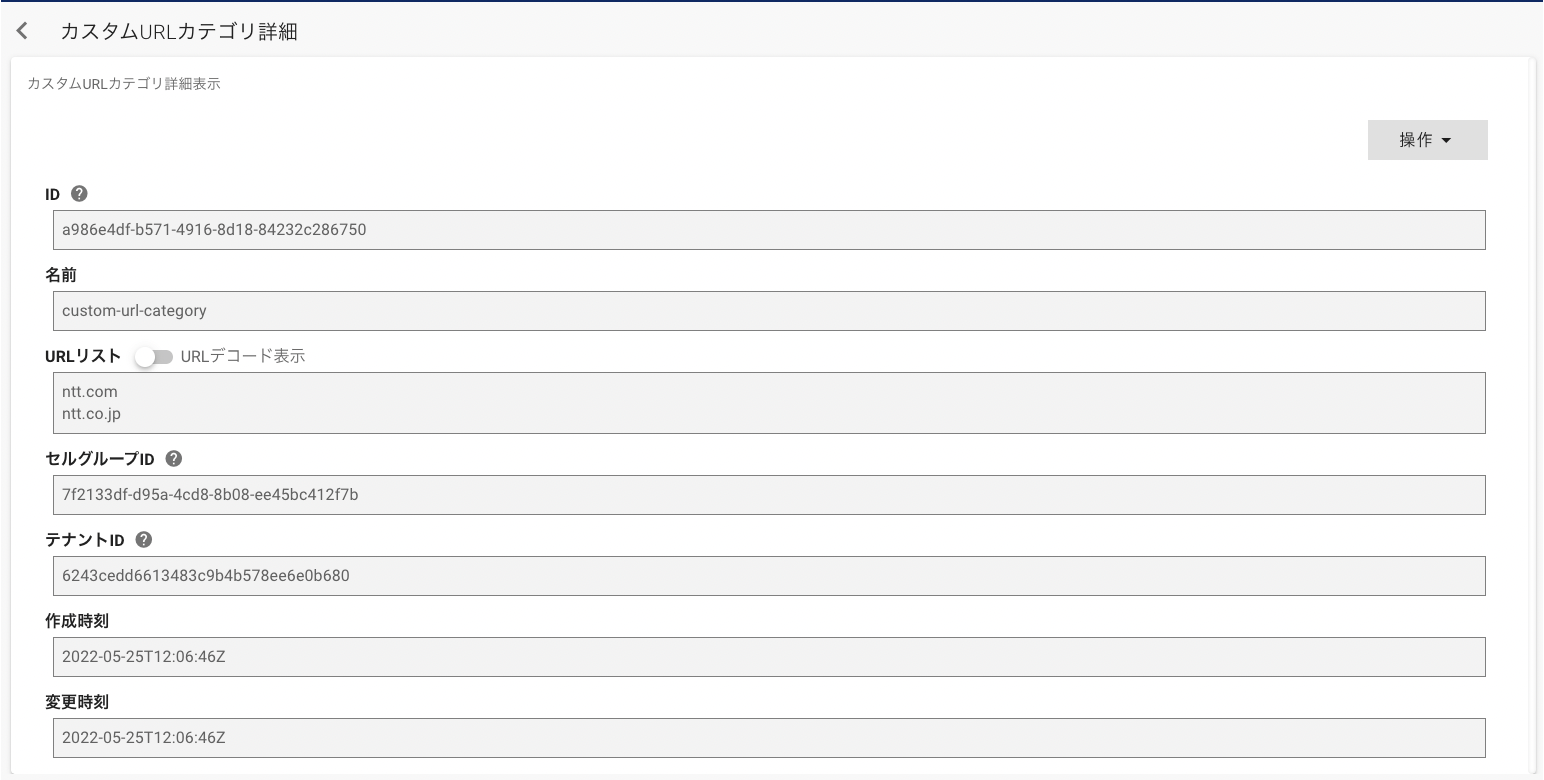Click the ntt.co.jp entry in URL list
1544x780 pixels.
[x=91, y=413]
